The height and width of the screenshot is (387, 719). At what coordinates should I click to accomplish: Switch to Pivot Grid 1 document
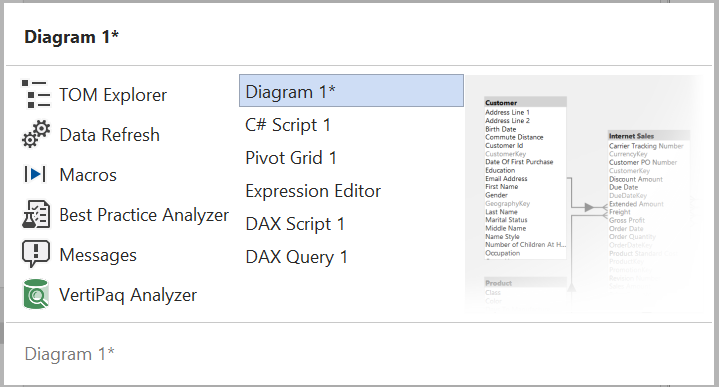pos(291,158)
